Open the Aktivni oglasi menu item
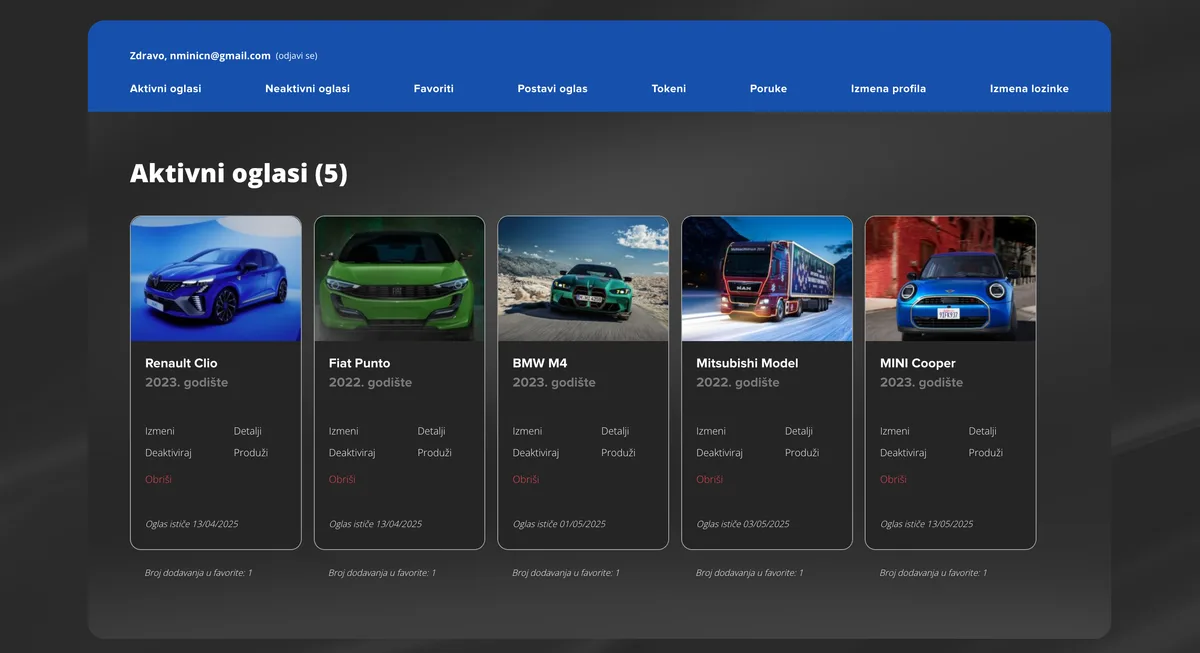Viewport: 1200px width, 653px height. tap(165, 89)
